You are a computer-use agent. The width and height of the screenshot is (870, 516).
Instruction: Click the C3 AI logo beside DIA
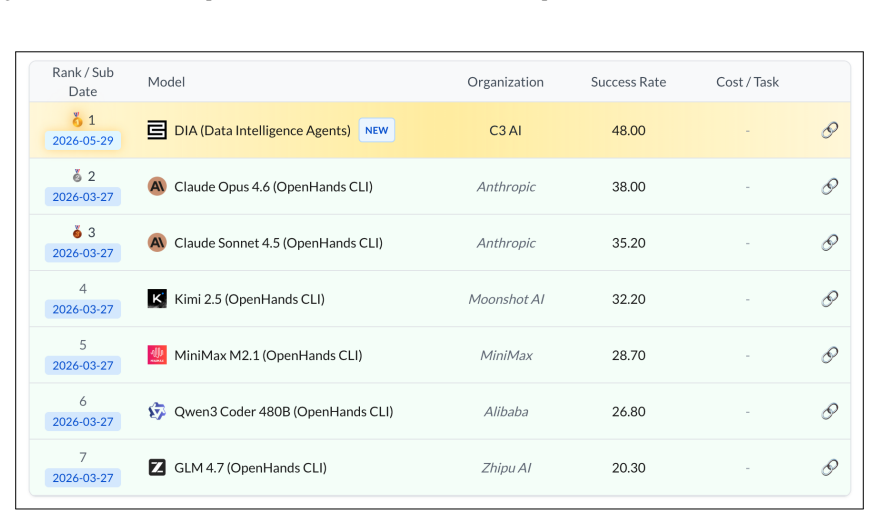point(157,130)
